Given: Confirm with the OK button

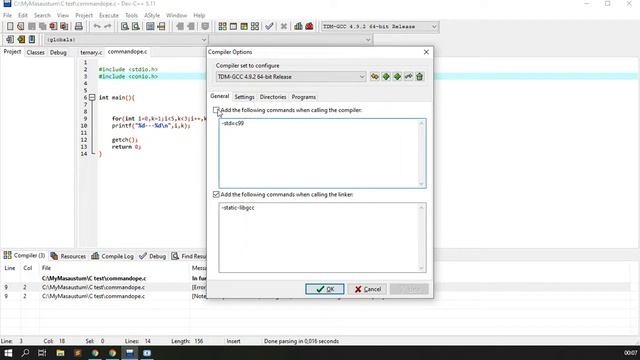Looking at the screenshot, I should tap(324, 289).
